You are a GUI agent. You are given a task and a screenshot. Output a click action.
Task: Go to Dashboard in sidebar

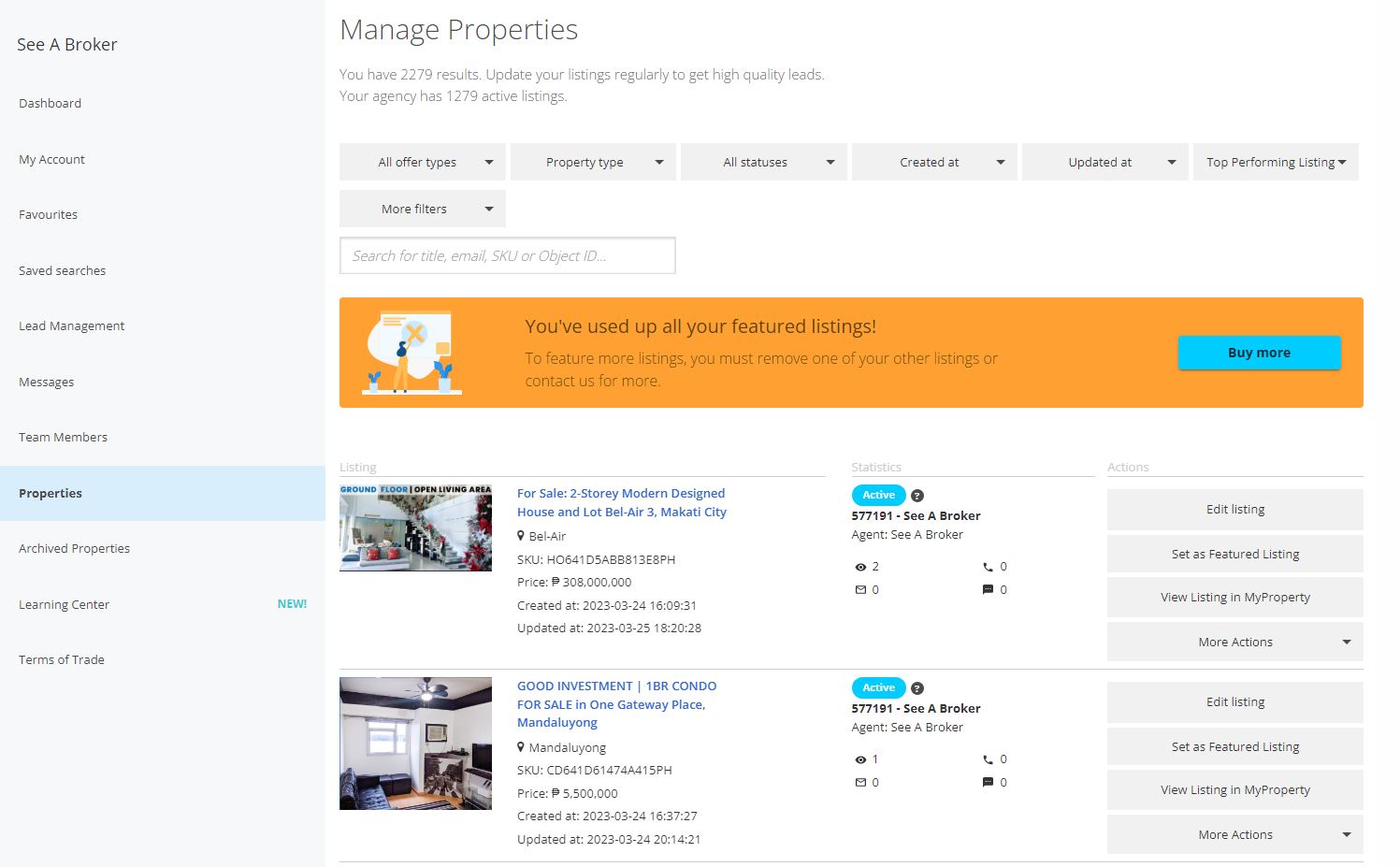pos(163,104)
